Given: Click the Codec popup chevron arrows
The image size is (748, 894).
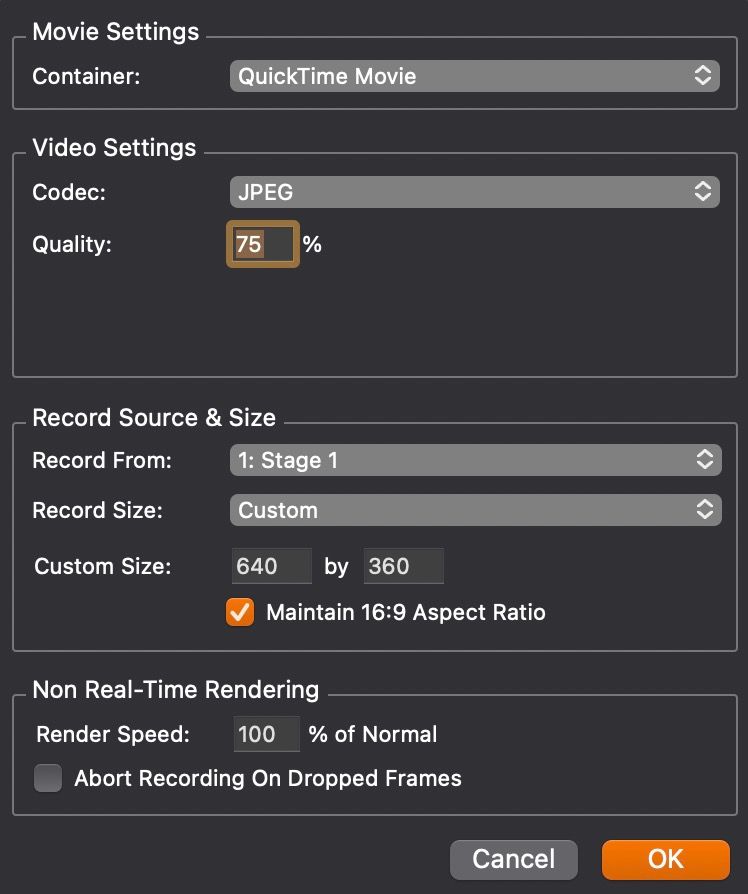Looking at the screenshot, I should click(703, 192).
